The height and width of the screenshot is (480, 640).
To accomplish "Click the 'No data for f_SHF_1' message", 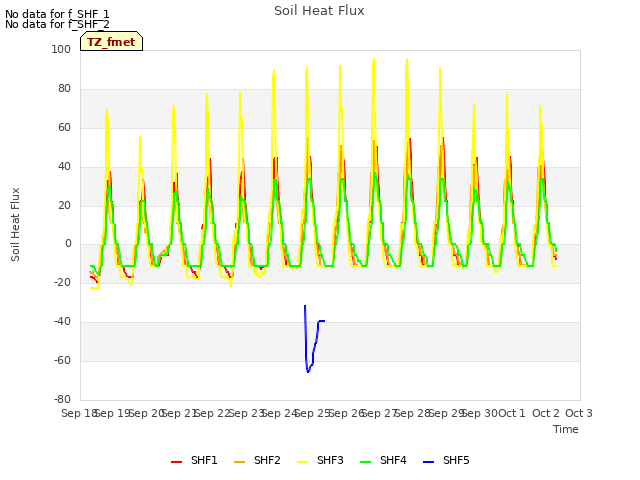I will (57, 14).
